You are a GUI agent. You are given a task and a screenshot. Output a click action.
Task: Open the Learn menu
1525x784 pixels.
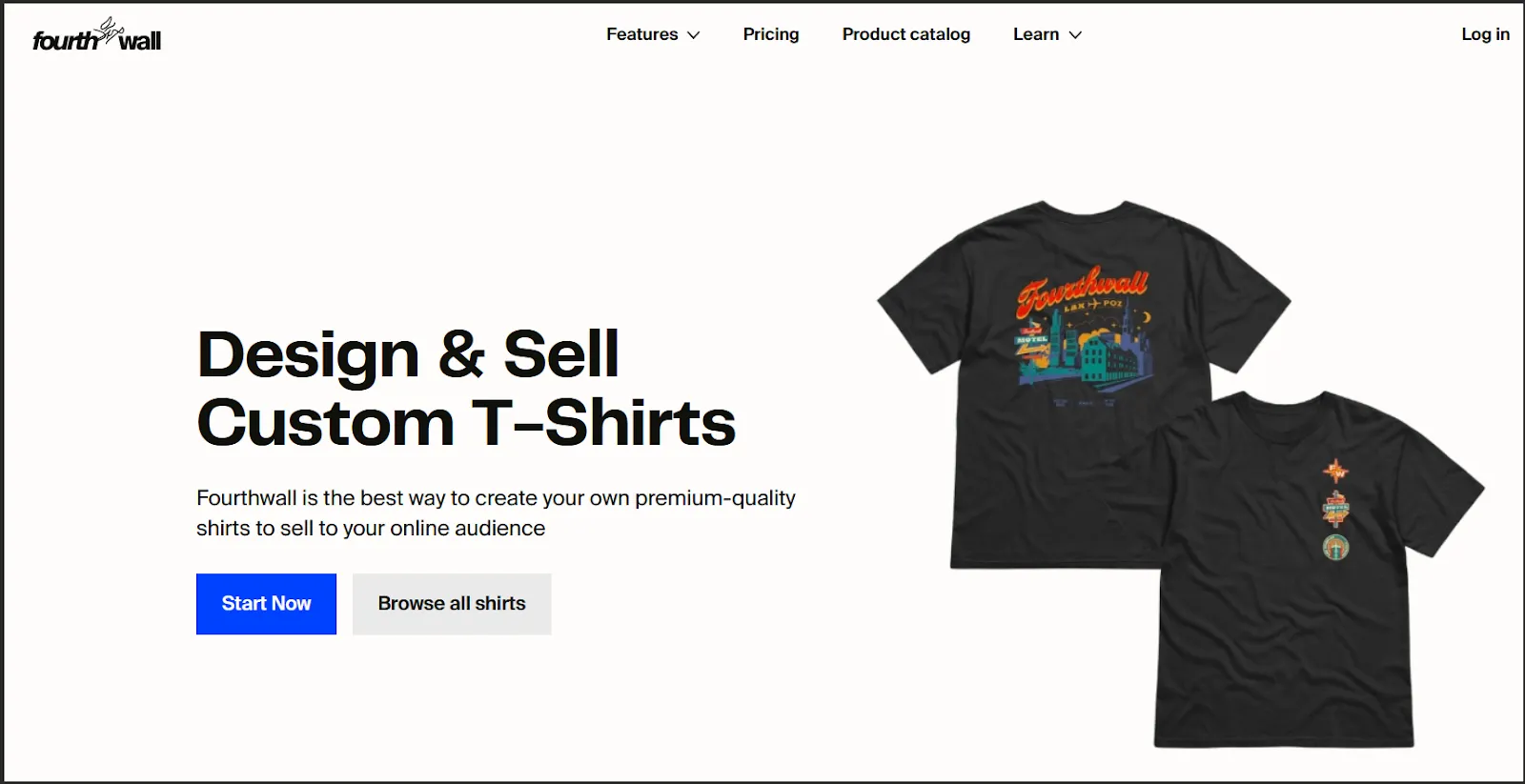tap(1035, 34)
